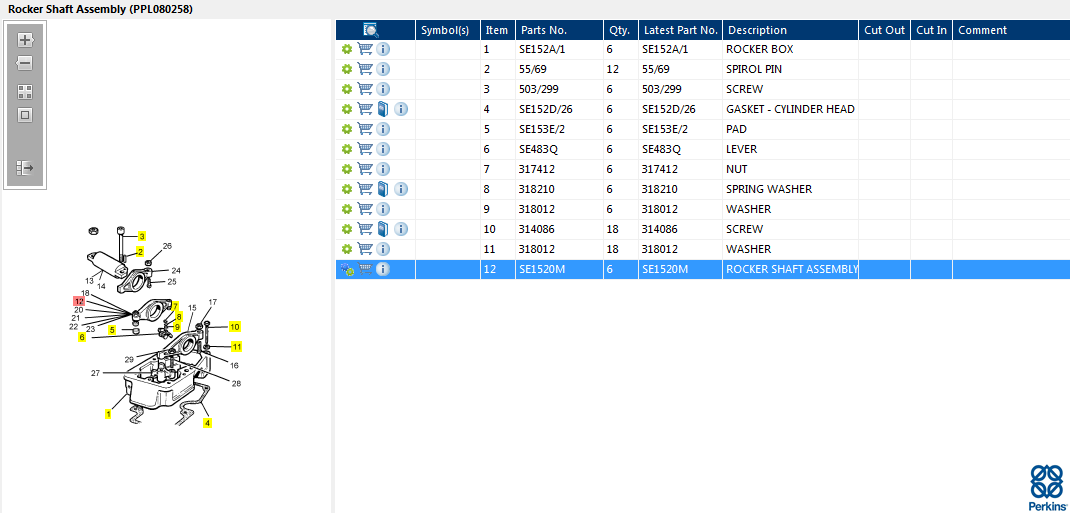The image size is (1070, 513).
Task: Select highlighted callout 12 on diagram
Action: 79,301
